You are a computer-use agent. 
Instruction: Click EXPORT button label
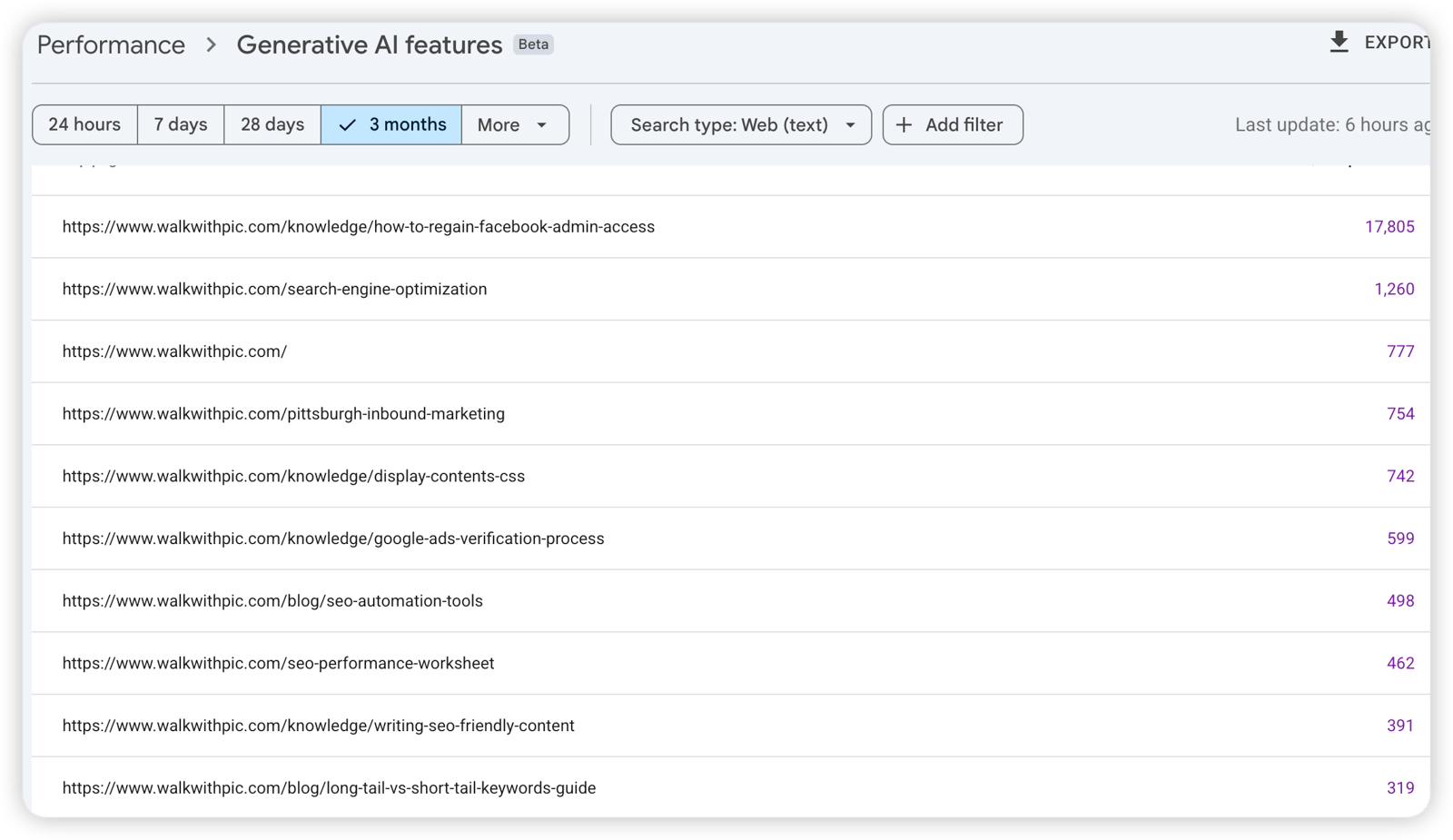pyautogui.click(x=1397, y=43)
